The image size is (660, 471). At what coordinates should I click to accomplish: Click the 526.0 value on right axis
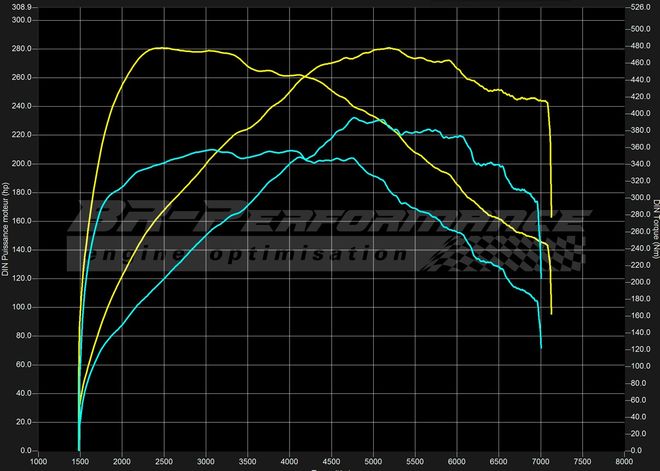point(640,6)
